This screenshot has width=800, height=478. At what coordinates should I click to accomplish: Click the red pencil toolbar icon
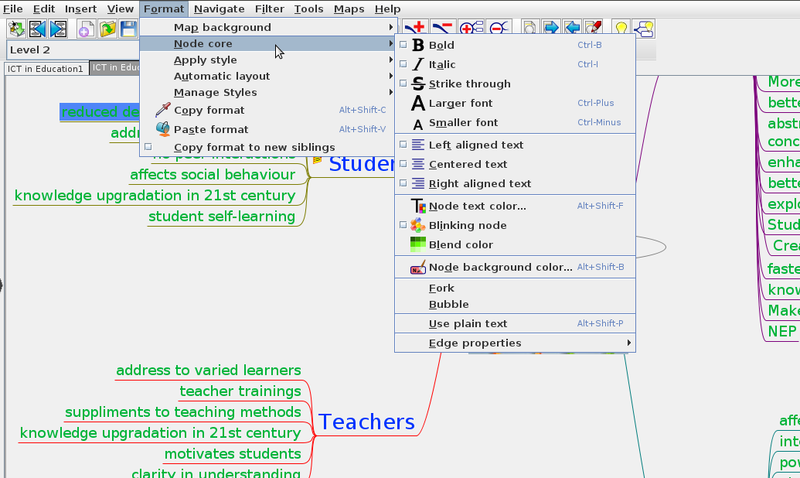[594, 27]
